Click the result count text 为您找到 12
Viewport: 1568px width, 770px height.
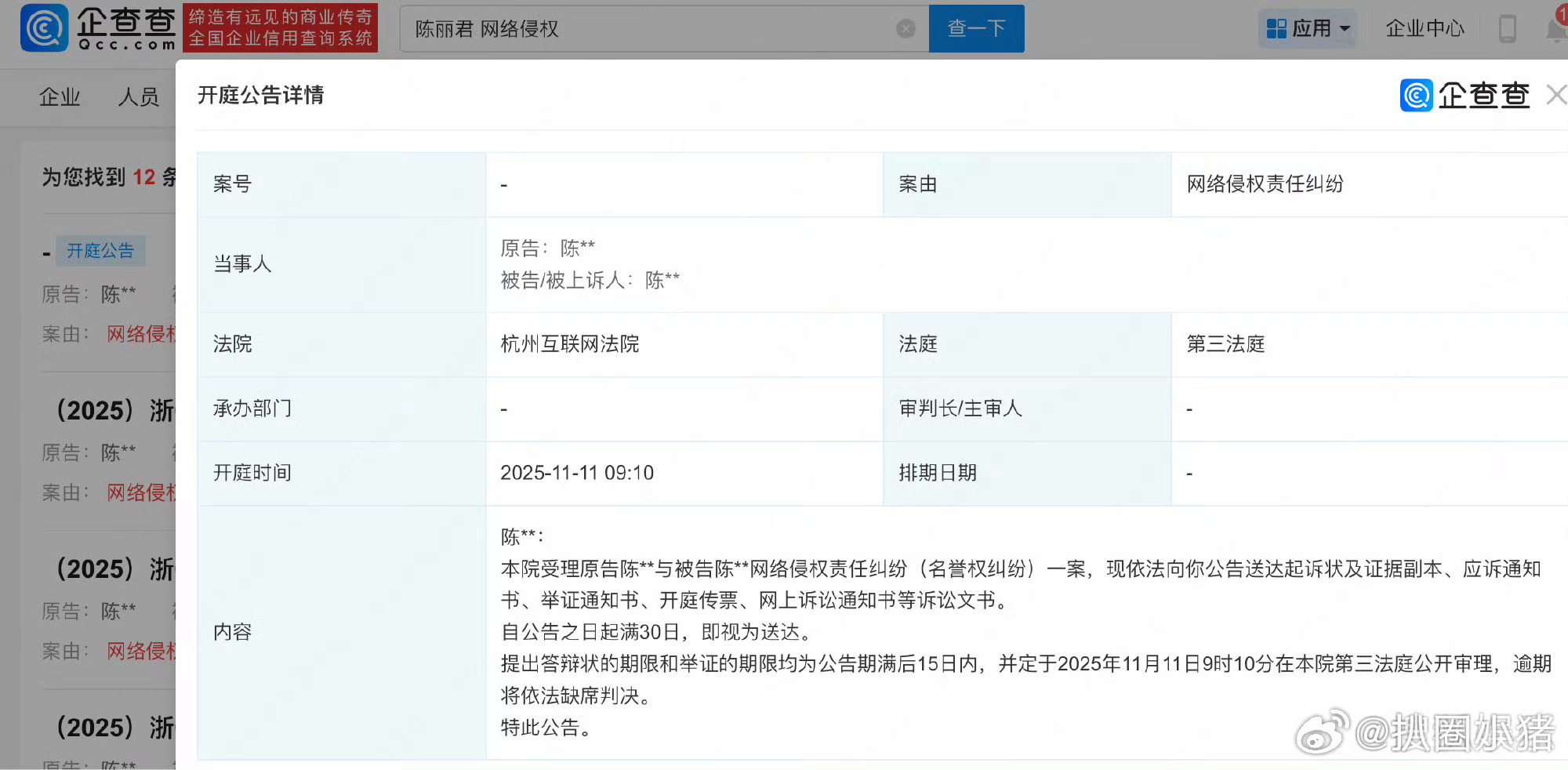click(x=100, y=177)
